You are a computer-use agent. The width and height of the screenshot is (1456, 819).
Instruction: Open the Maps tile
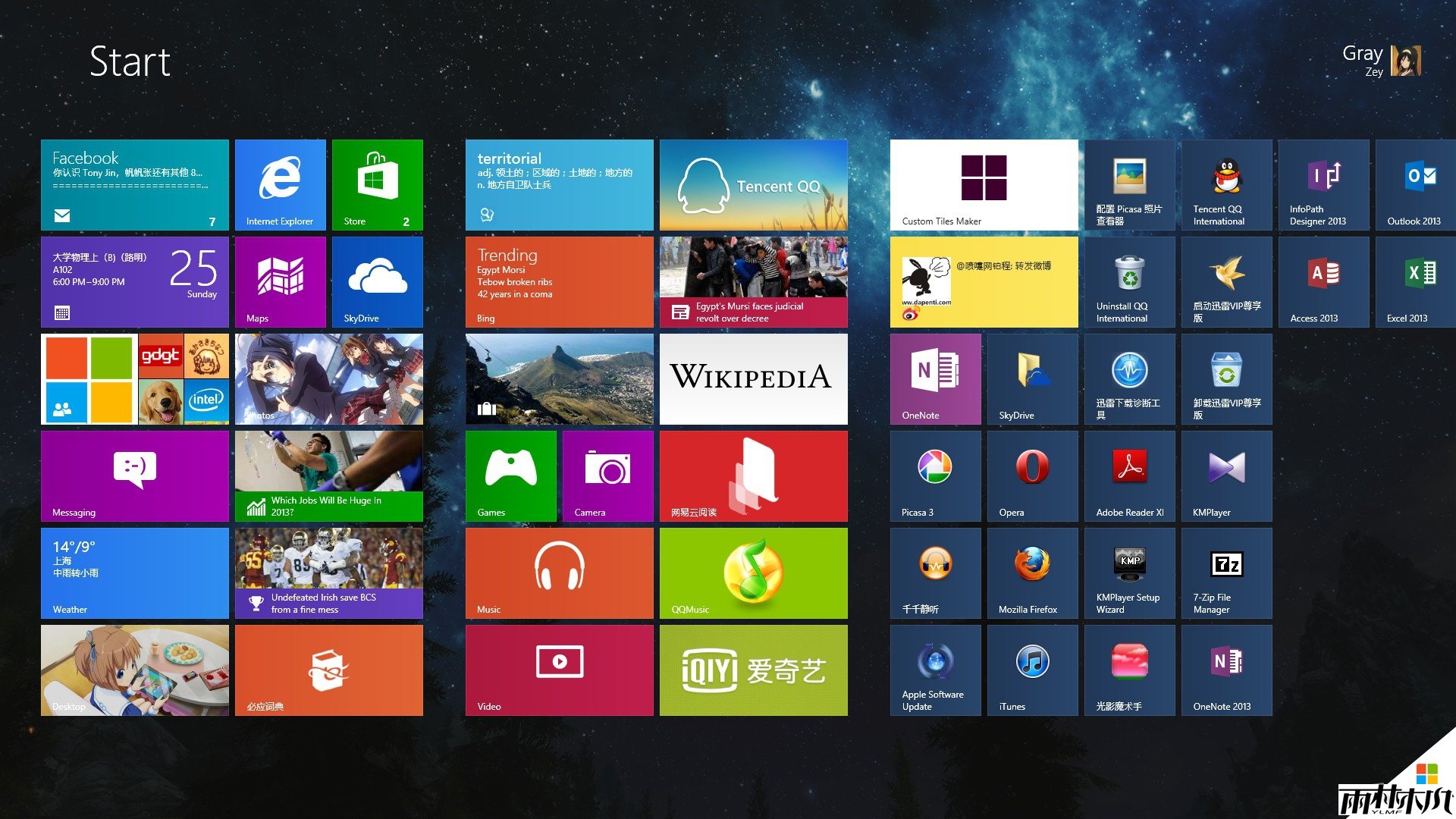tap(280, 281)
